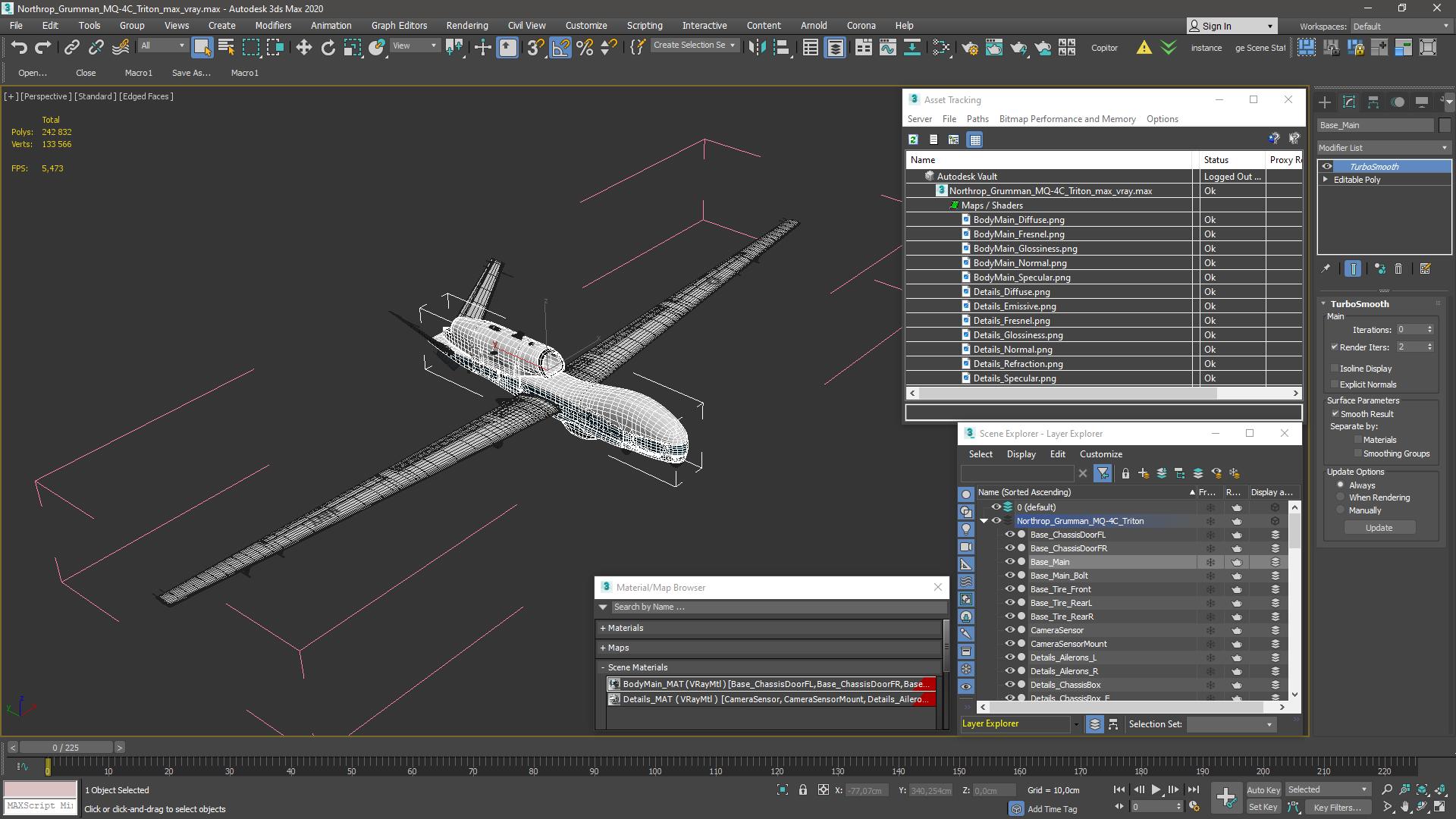Toggle the 3D Snaps icon
The image size is (1456, 819).
click(535, 48)
